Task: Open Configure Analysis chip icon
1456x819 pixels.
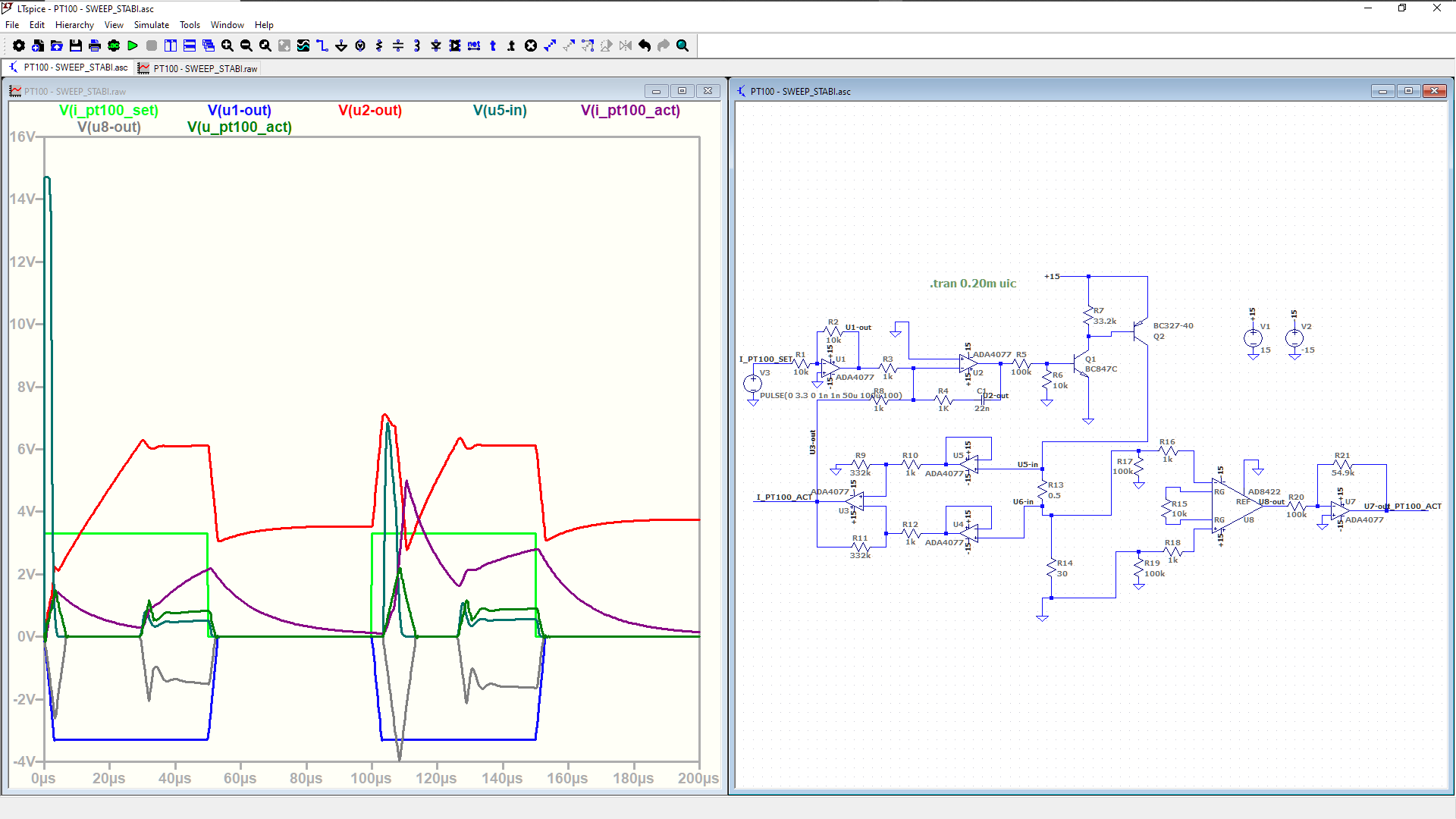Action: coord(114,45)
